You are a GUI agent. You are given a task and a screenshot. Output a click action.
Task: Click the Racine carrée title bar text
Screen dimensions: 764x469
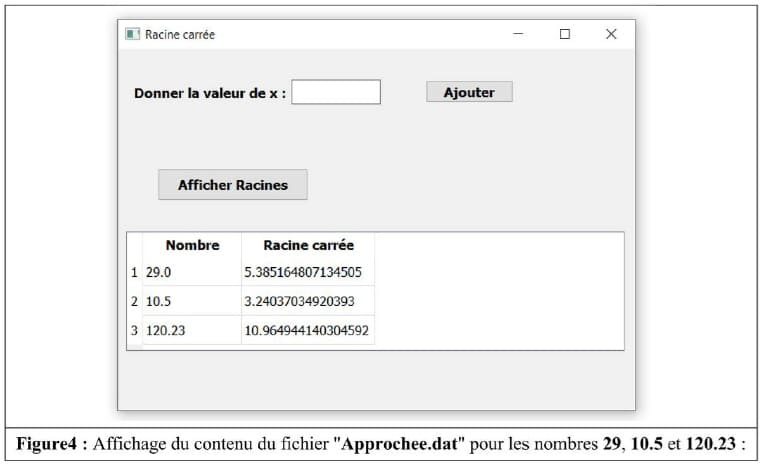point(180,34)
